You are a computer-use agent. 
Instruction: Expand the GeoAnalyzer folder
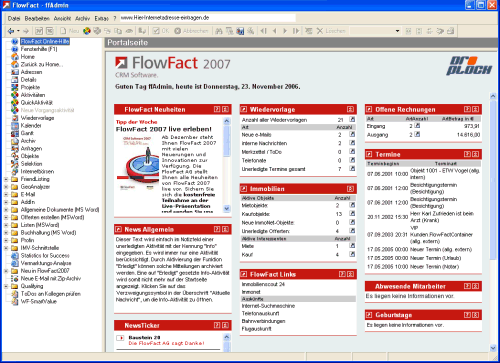coord(6,187)
